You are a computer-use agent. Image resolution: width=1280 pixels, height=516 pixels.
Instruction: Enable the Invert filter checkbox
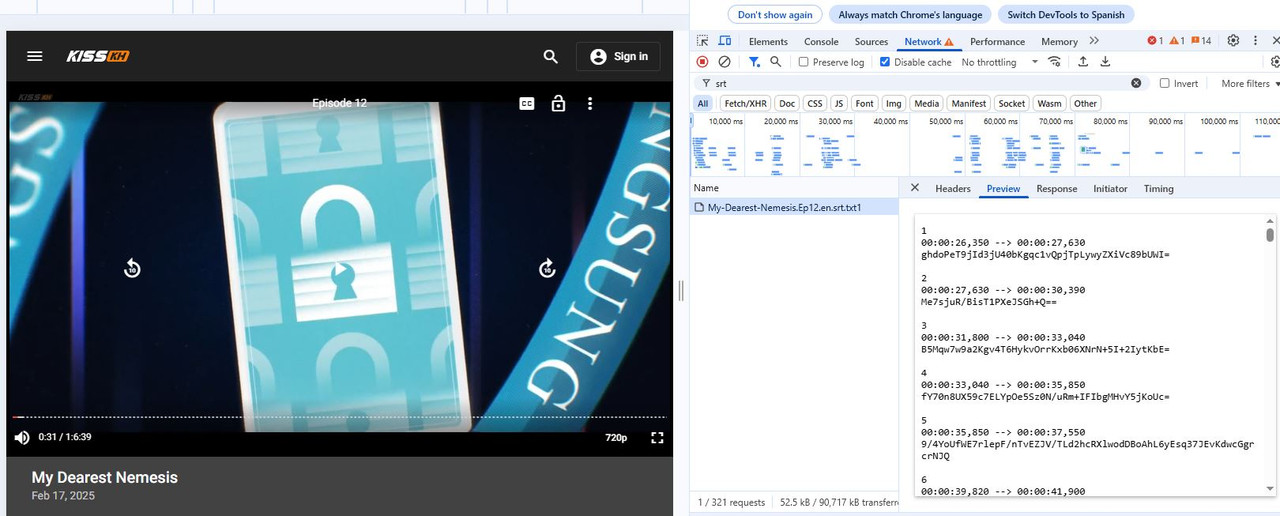[x=1179, y=84]
